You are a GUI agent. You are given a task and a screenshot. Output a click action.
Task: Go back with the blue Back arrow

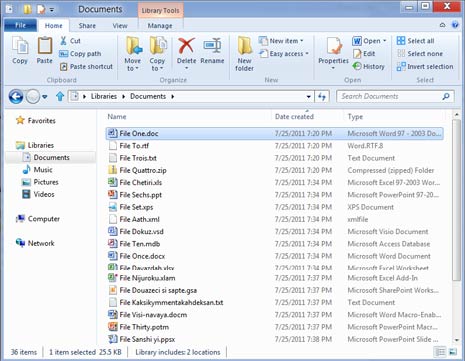[x=16, y=97]
